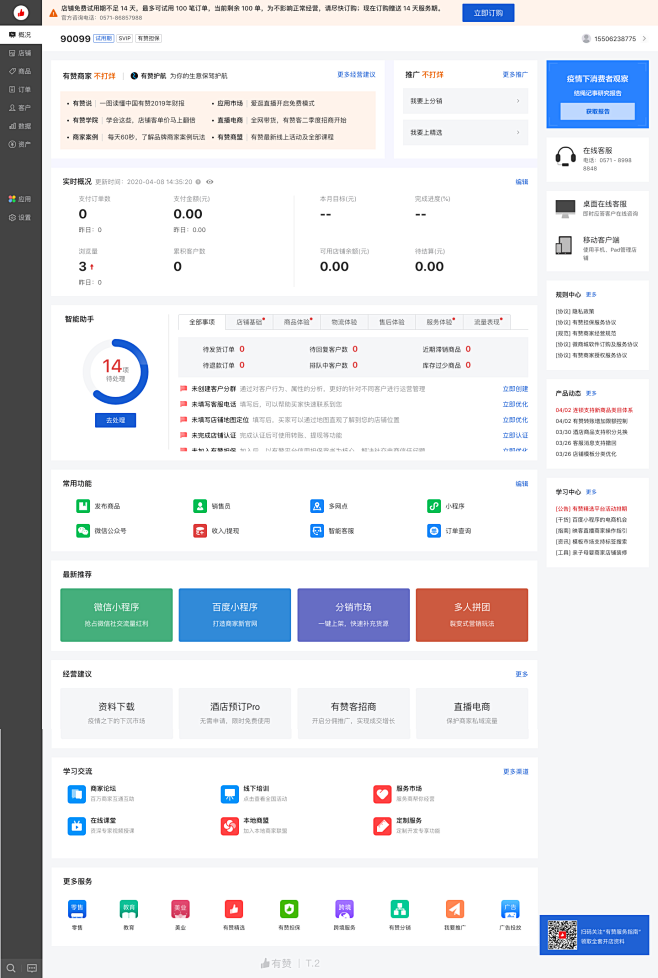Viewport: 658px width, 978px height.
Task: Open the 商家论坛 merchant forum icon
Action: tap(76, 794)
